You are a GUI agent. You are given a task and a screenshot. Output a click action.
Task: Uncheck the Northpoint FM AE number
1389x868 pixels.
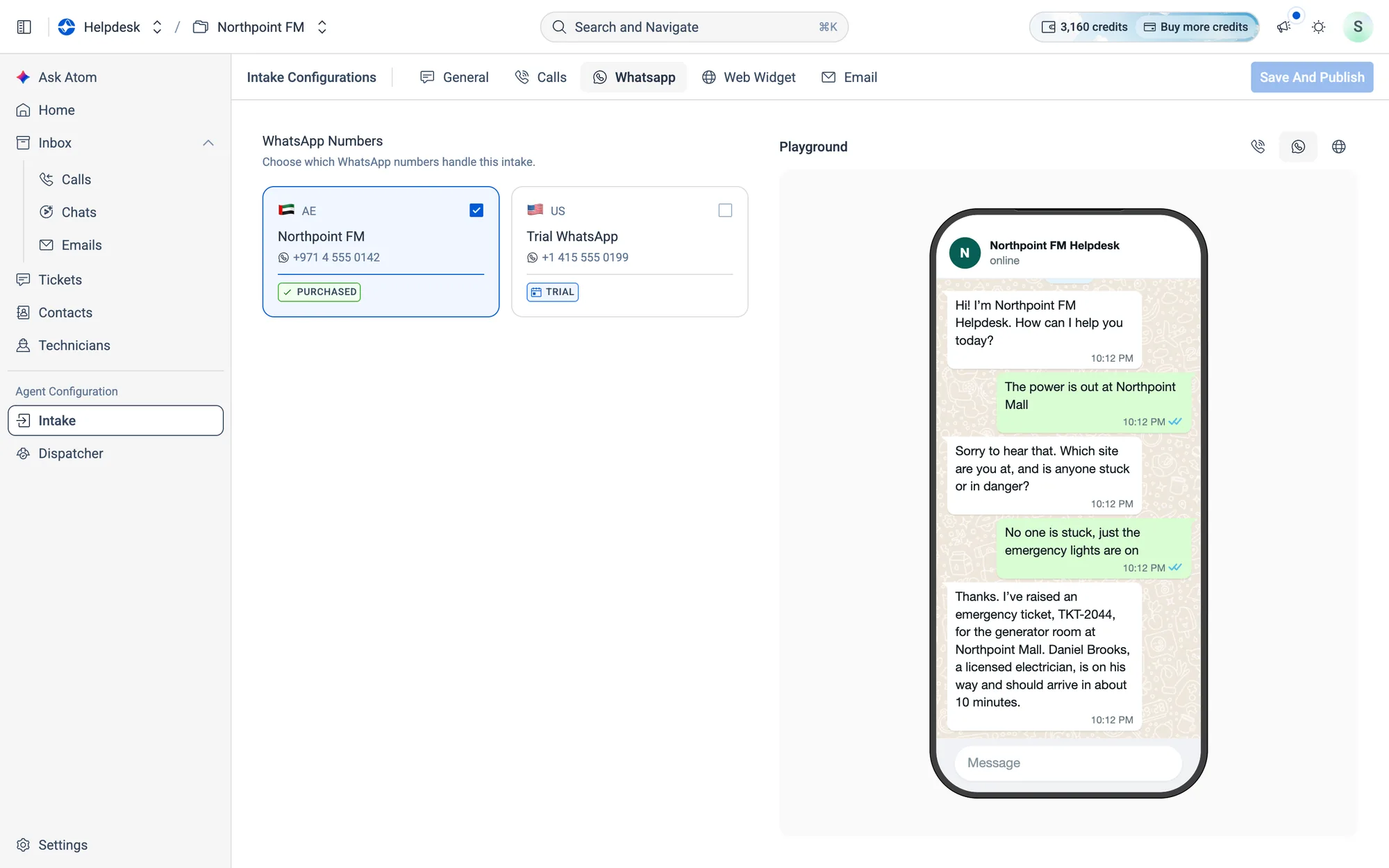[476, 210]
